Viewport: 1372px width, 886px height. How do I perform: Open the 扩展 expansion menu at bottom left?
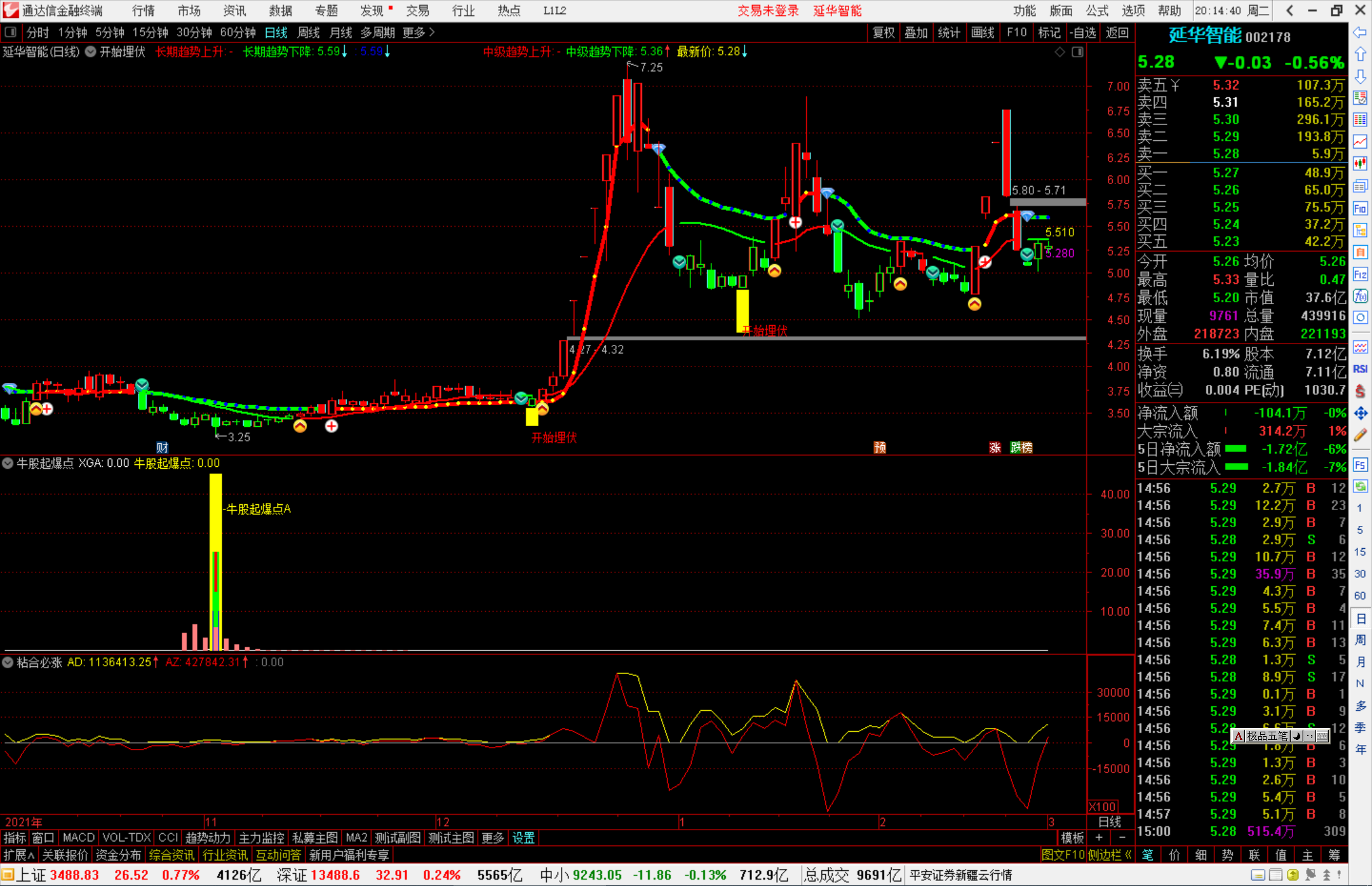(x=19, y=855)
